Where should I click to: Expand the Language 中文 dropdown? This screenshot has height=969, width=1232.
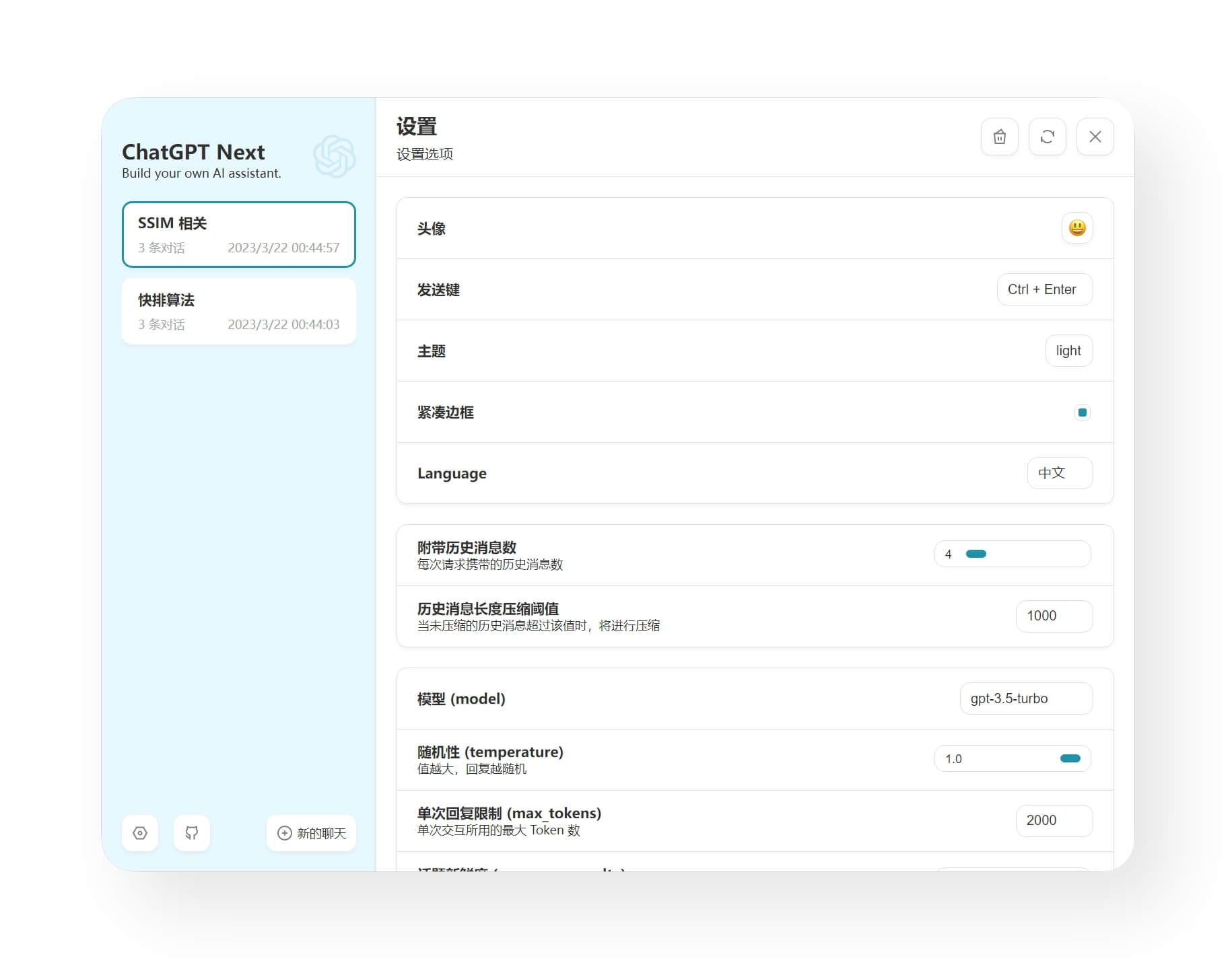pyautogui.click(x=1059, y=473)
